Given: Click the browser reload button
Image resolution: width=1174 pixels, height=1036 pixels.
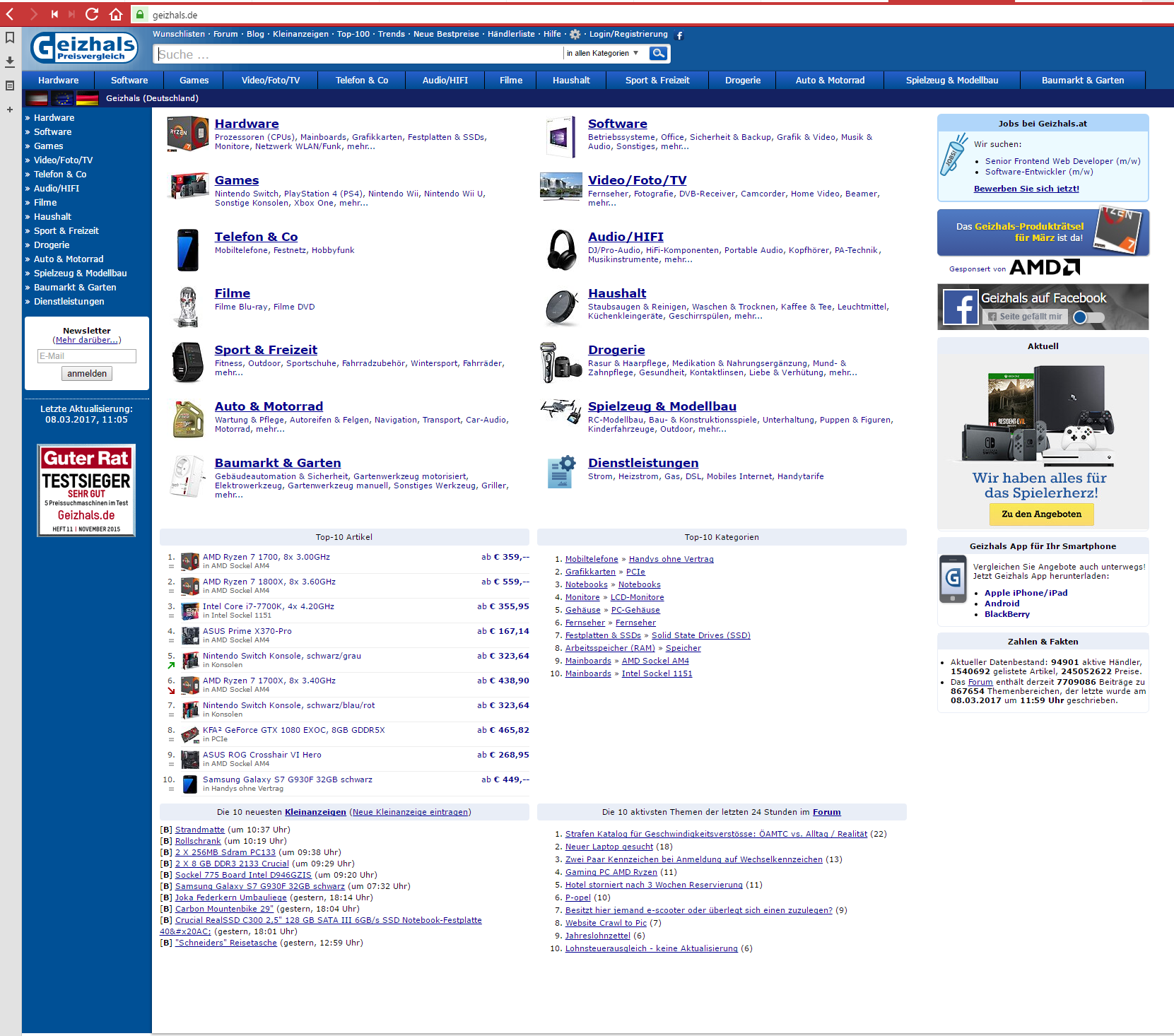Looking at the screenshot, I should coord(92,14).
